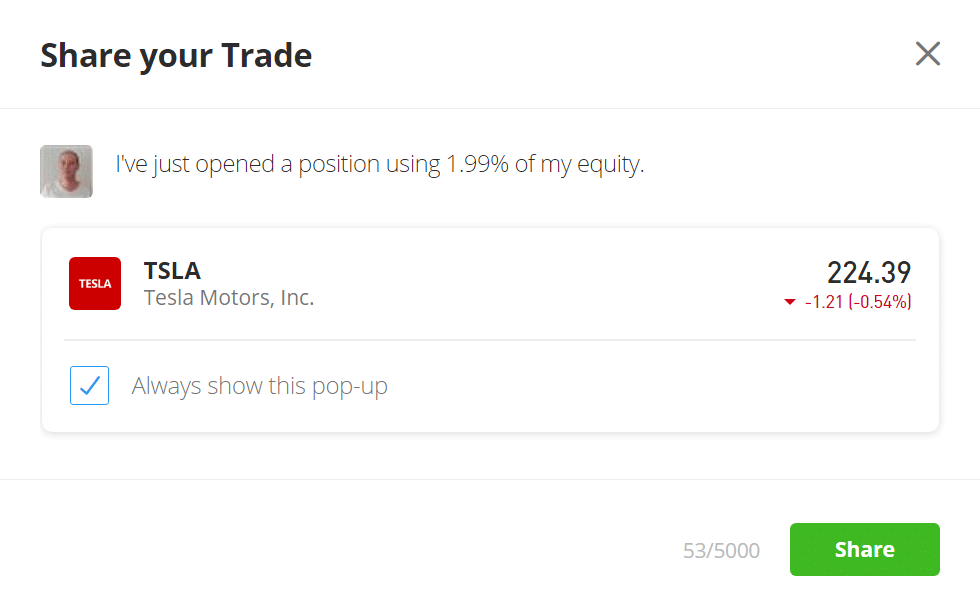Open the user profile avatar
Image resolution: width=980 pixels, height=597 pixels.
coord(66,171)
